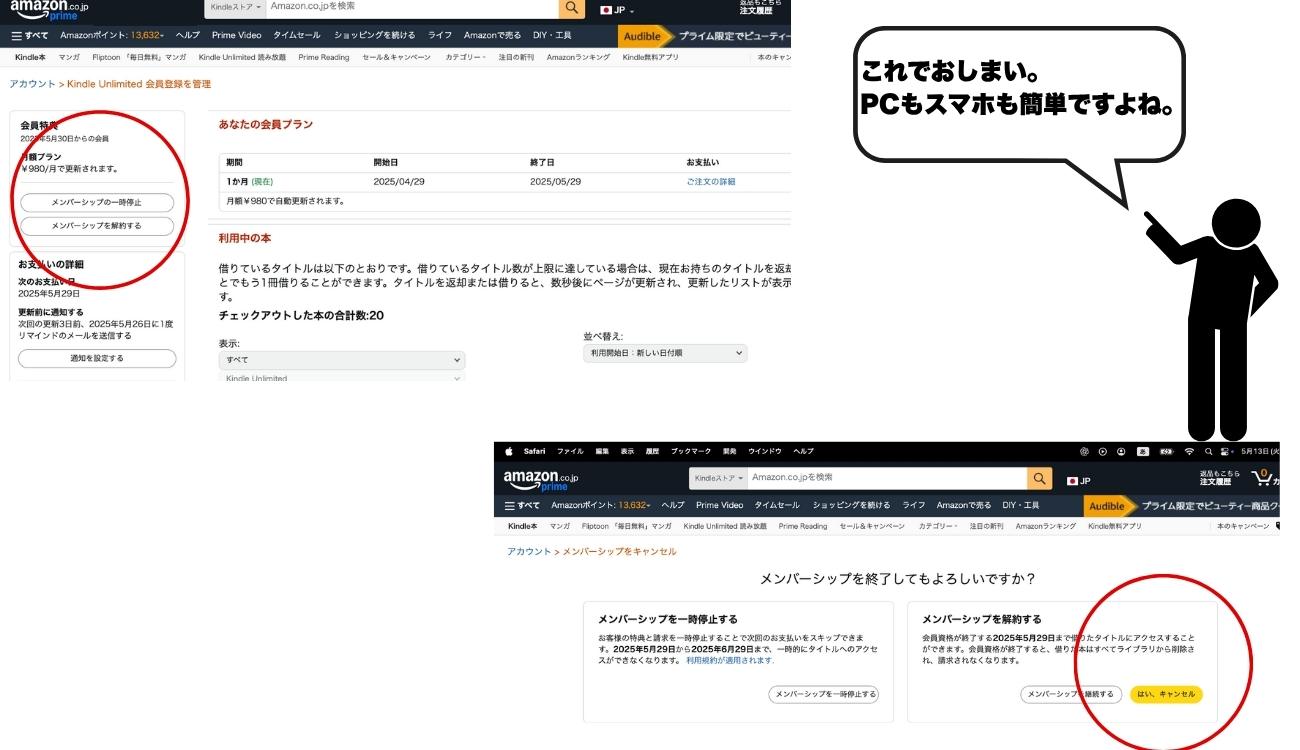Open the Apple menu in the macOS menu bar

[x=508, y=451]
